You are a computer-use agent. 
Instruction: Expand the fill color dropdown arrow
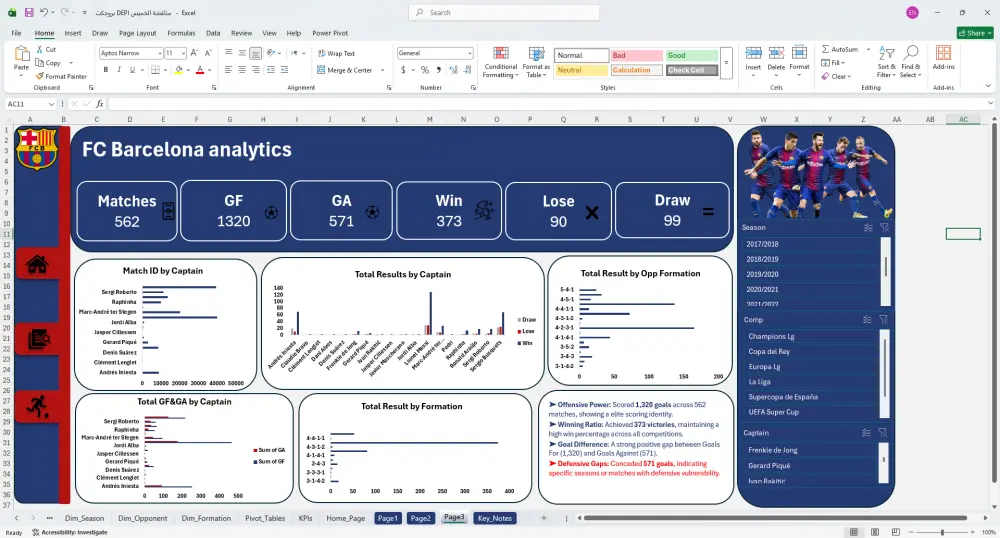188,69
